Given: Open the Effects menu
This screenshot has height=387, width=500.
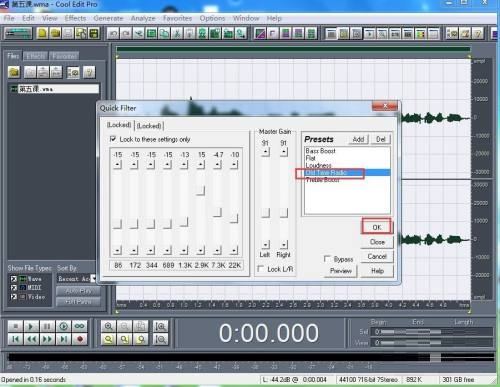Looking at the screenshot, I should pyautogui.click(x=75, y=18).
